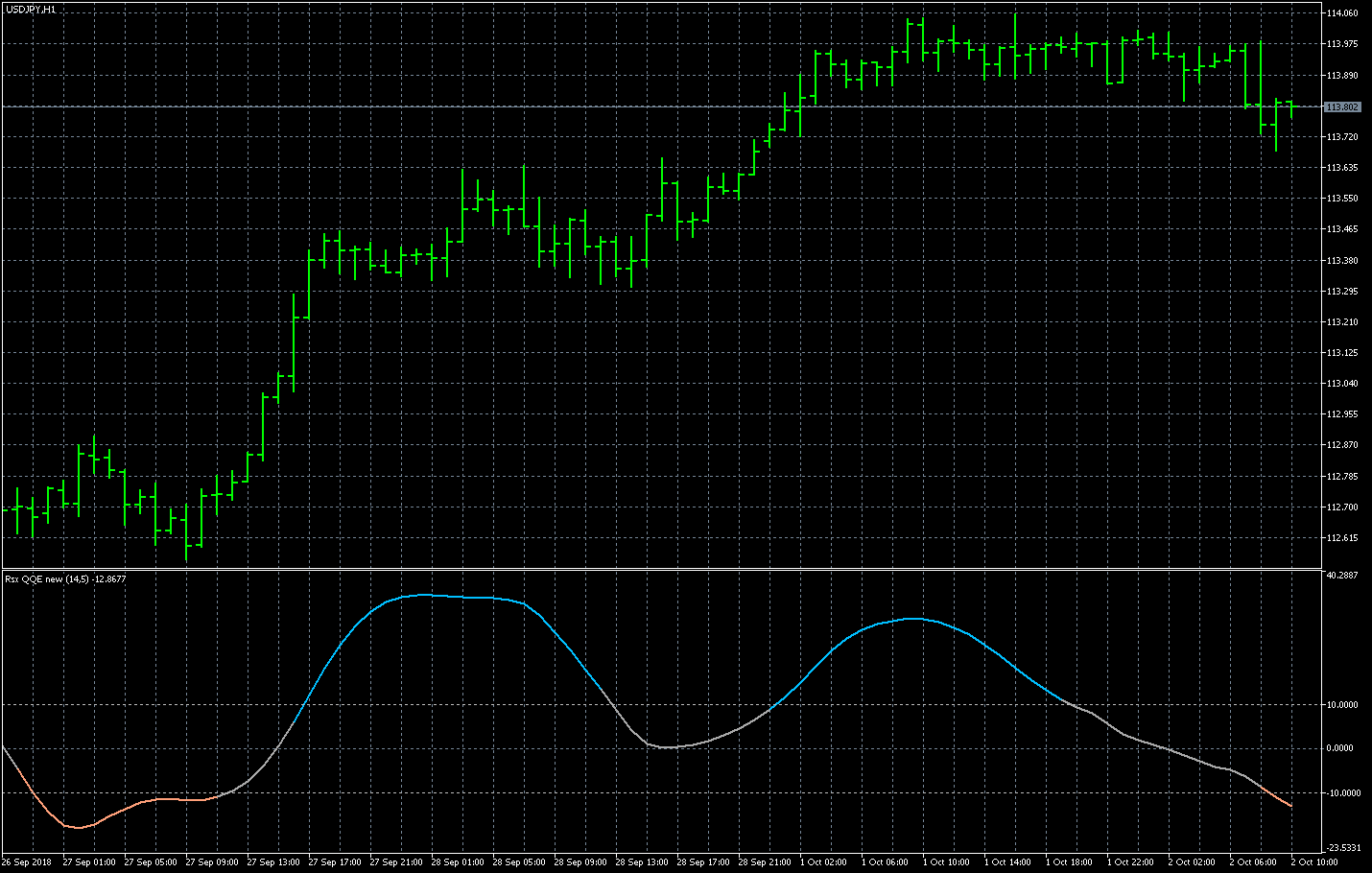The width and height of the screenshot is (1372, 873).
Task: Click the orange indicator line end at far right
Action: point(1290,806)
